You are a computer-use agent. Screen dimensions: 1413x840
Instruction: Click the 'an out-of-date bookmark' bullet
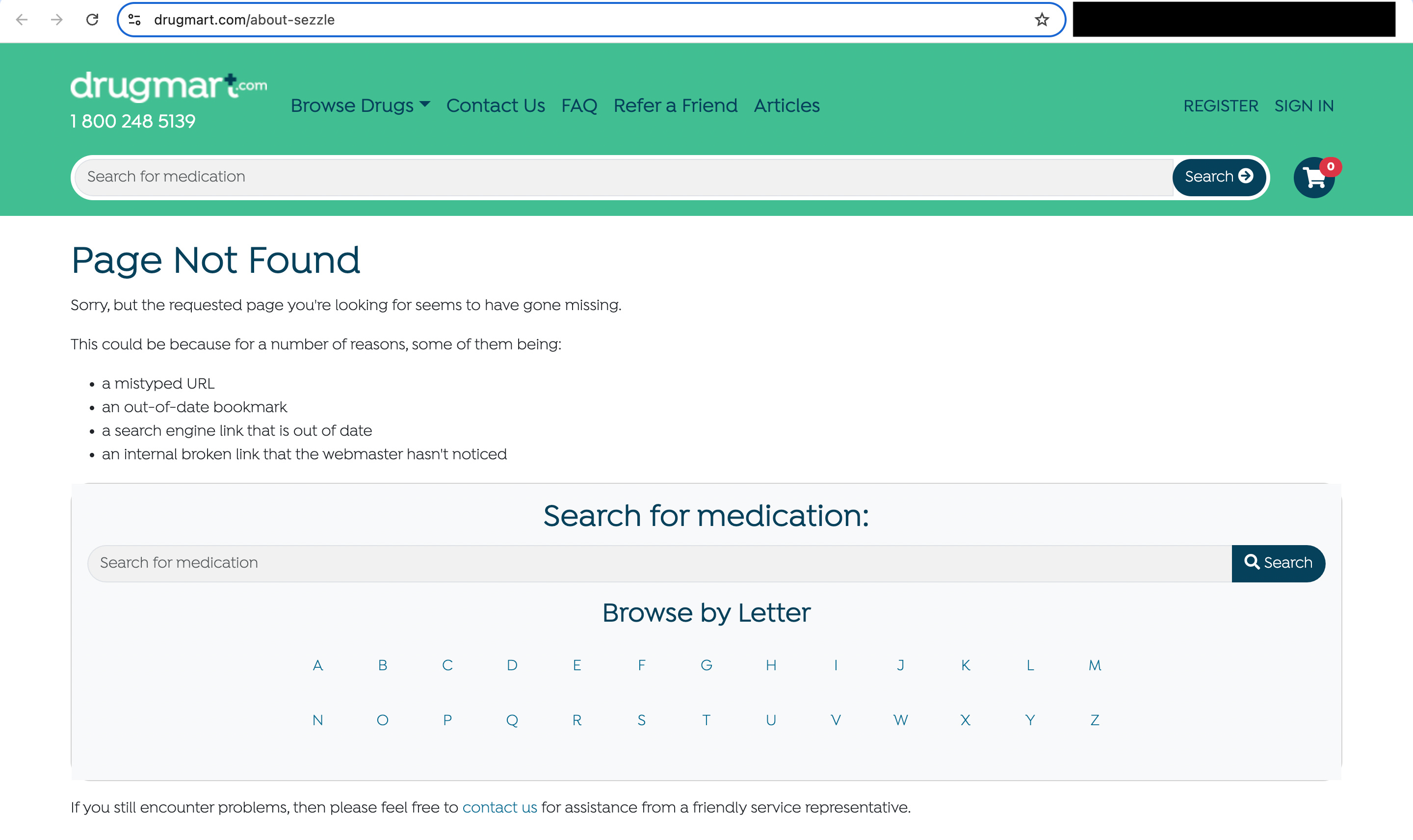click(x=194, y=408)
